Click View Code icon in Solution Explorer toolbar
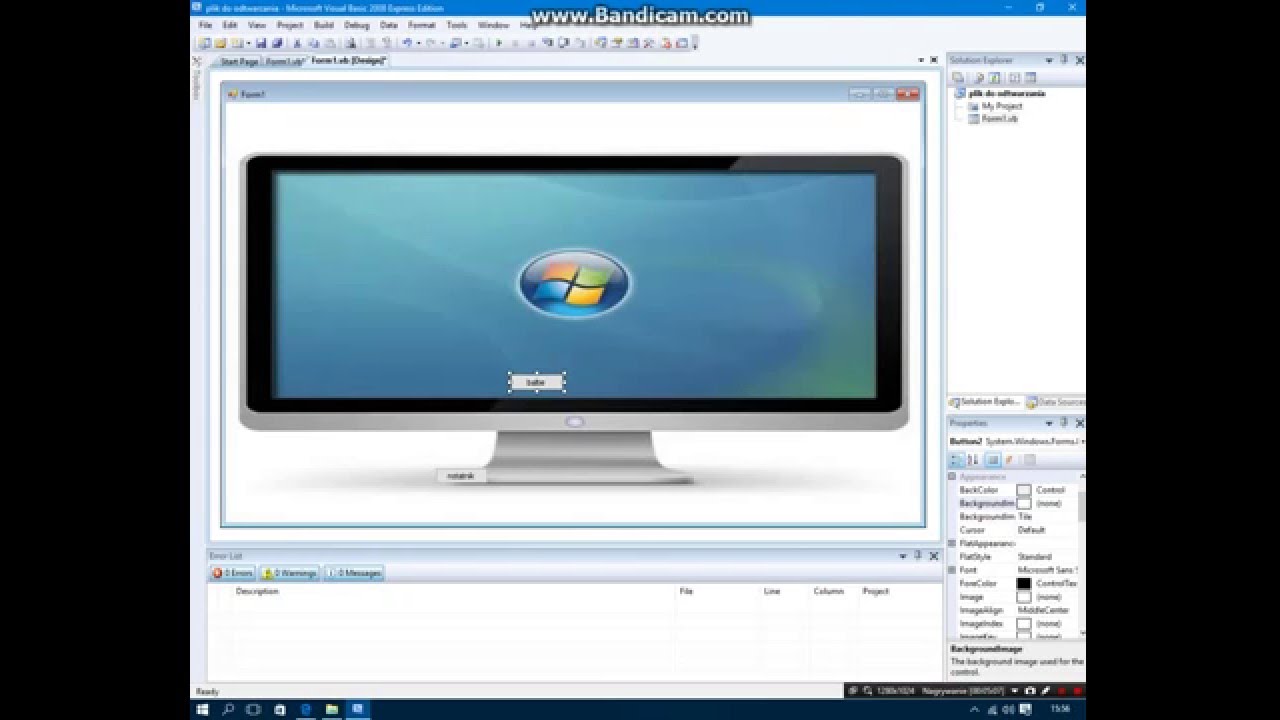This screenshot has height=720, width=1280. click(1014, 77)
